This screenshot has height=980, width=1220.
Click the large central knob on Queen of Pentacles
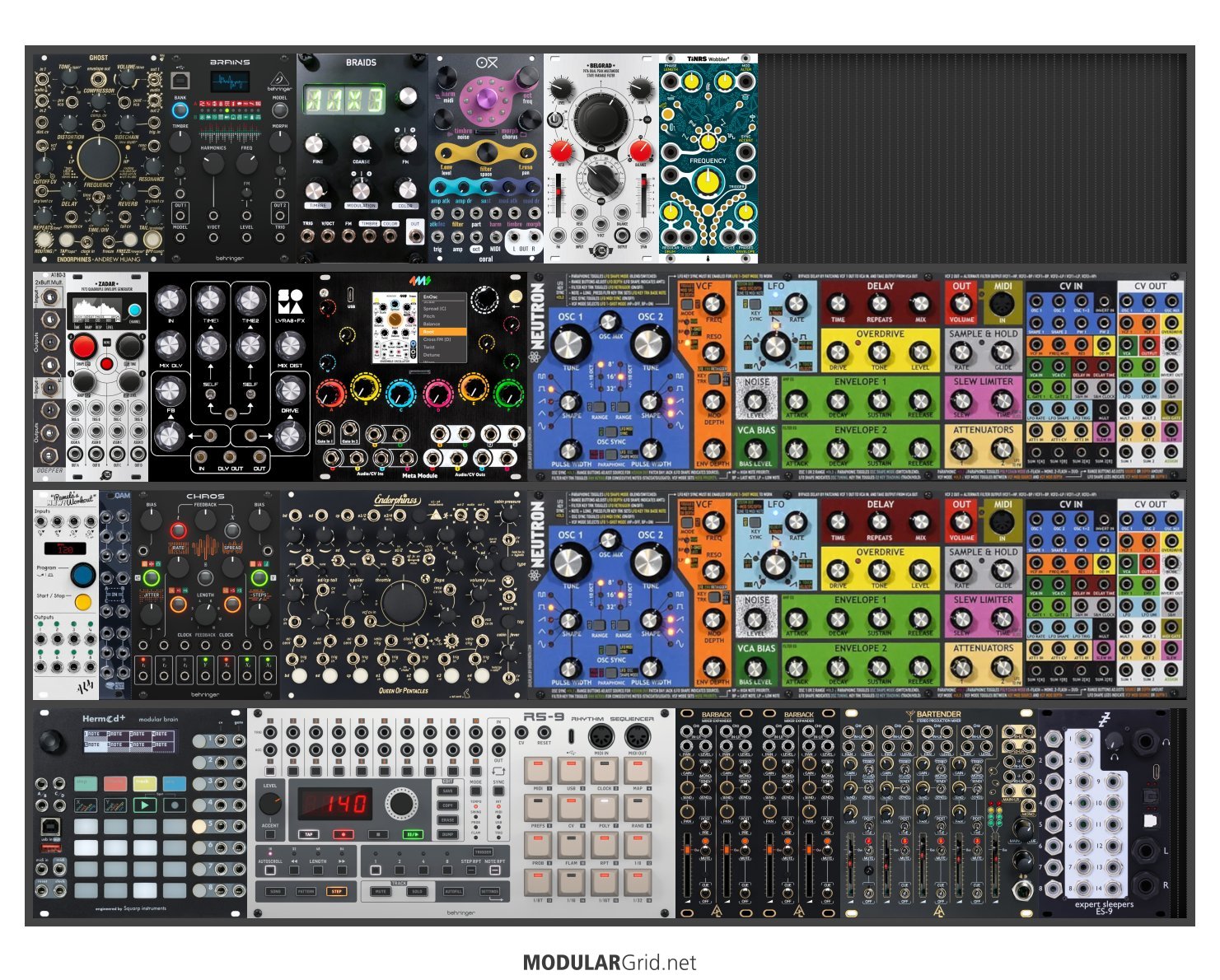403,603
